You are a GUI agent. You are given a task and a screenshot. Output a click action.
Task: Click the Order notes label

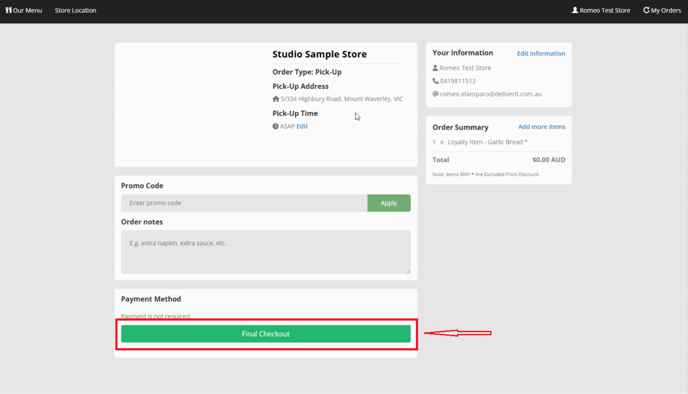[142, 222]
